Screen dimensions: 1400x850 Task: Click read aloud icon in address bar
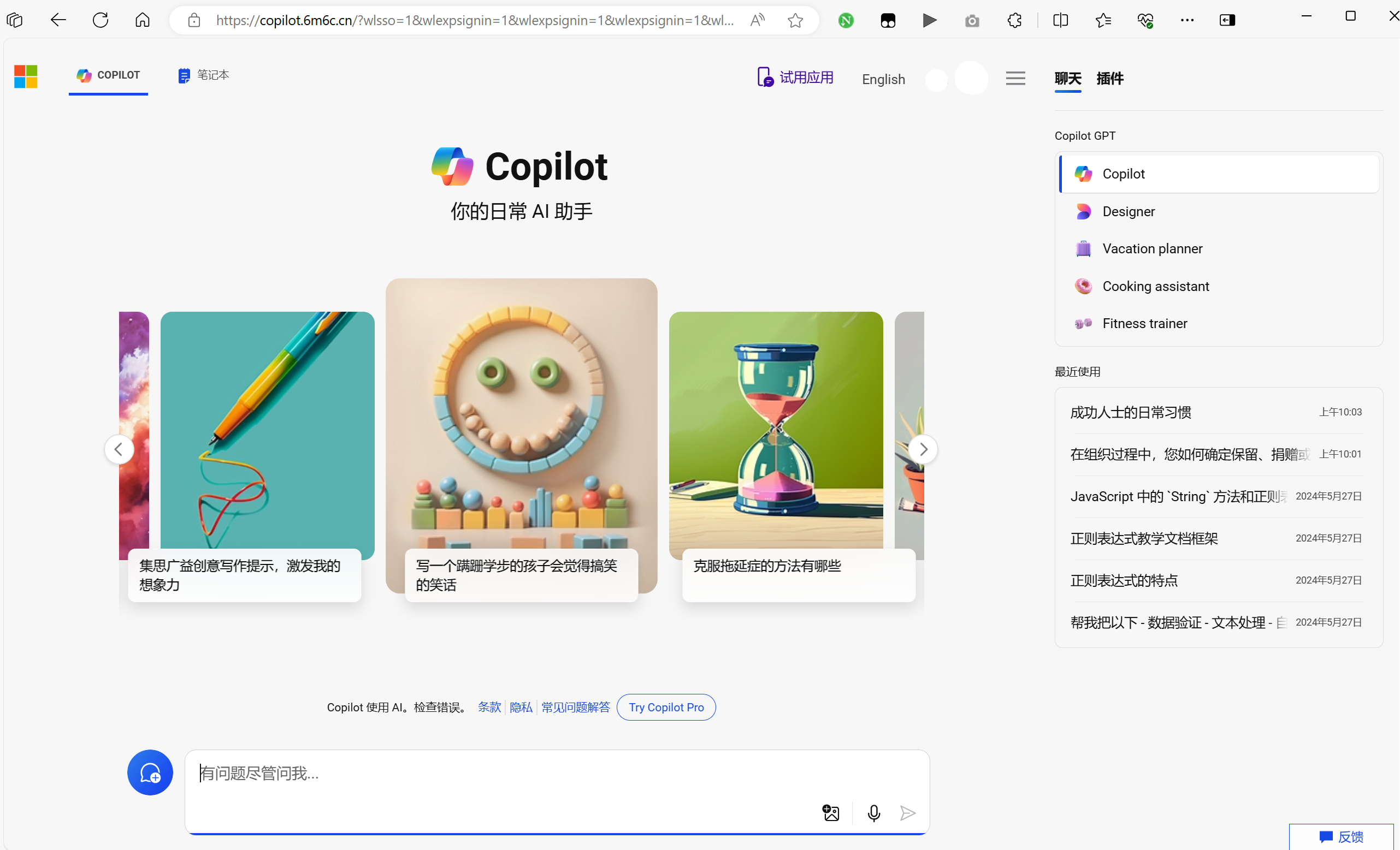pyautogui.click(x=757, y=20)
